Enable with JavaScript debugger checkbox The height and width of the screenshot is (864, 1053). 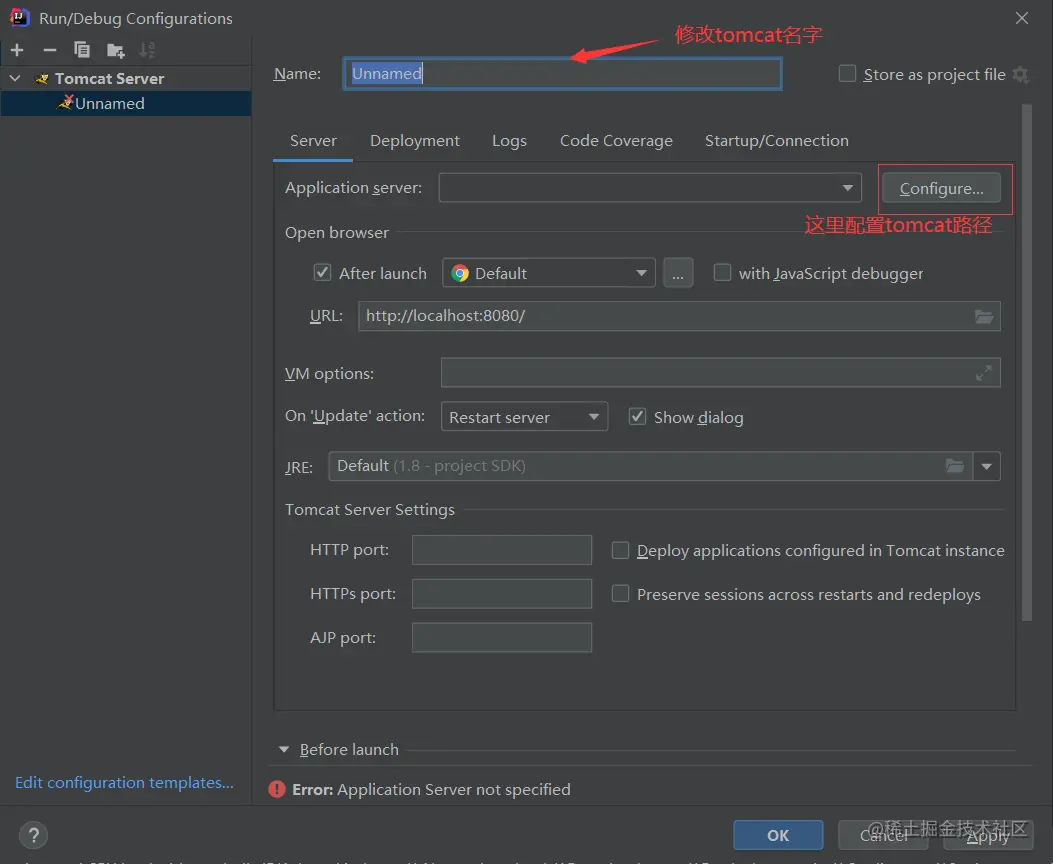(x=722, y=273)
